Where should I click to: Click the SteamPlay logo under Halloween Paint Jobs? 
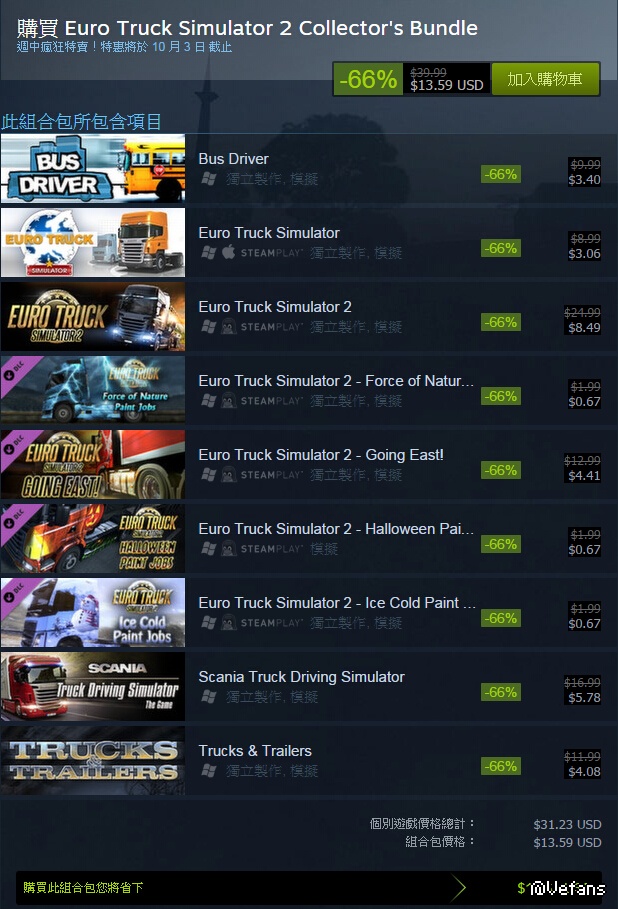click(x=271, y=549)
